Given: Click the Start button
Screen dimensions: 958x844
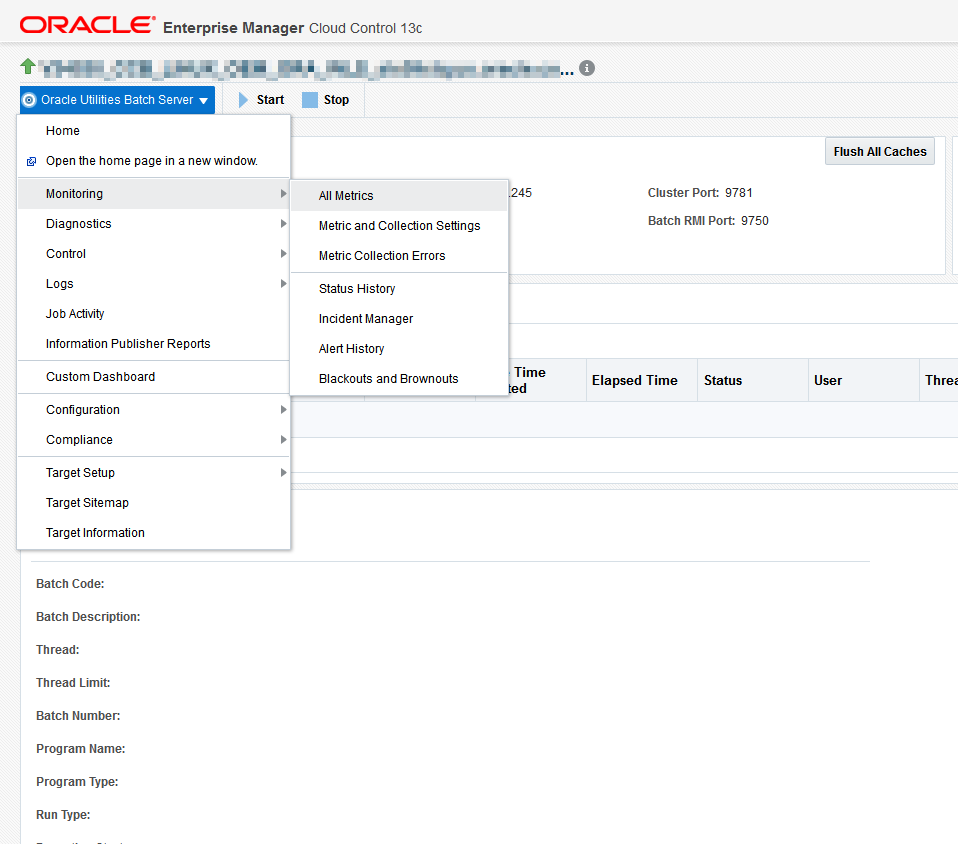Looking at the screenshot, I should [x=261, y=100].
